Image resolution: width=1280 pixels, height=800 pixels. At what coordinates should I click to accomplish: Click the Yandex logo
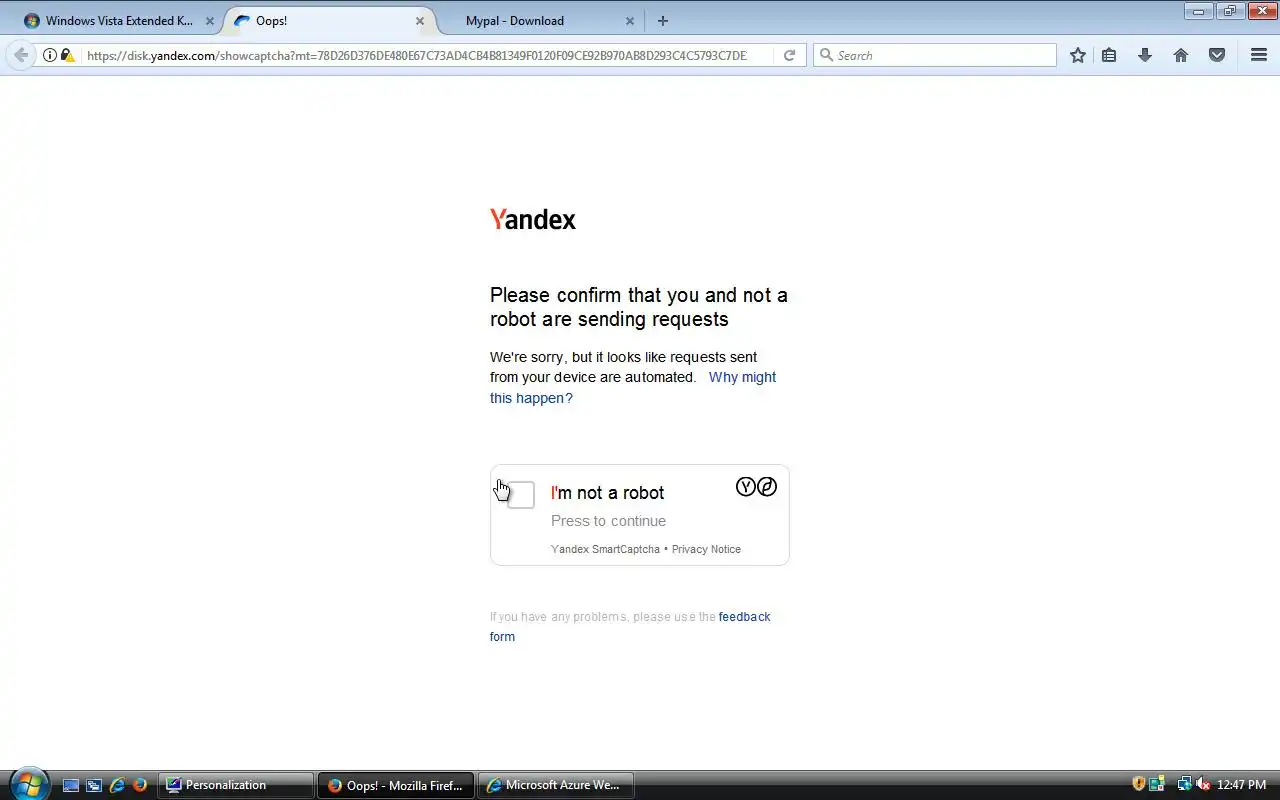[x=533, y=220]
